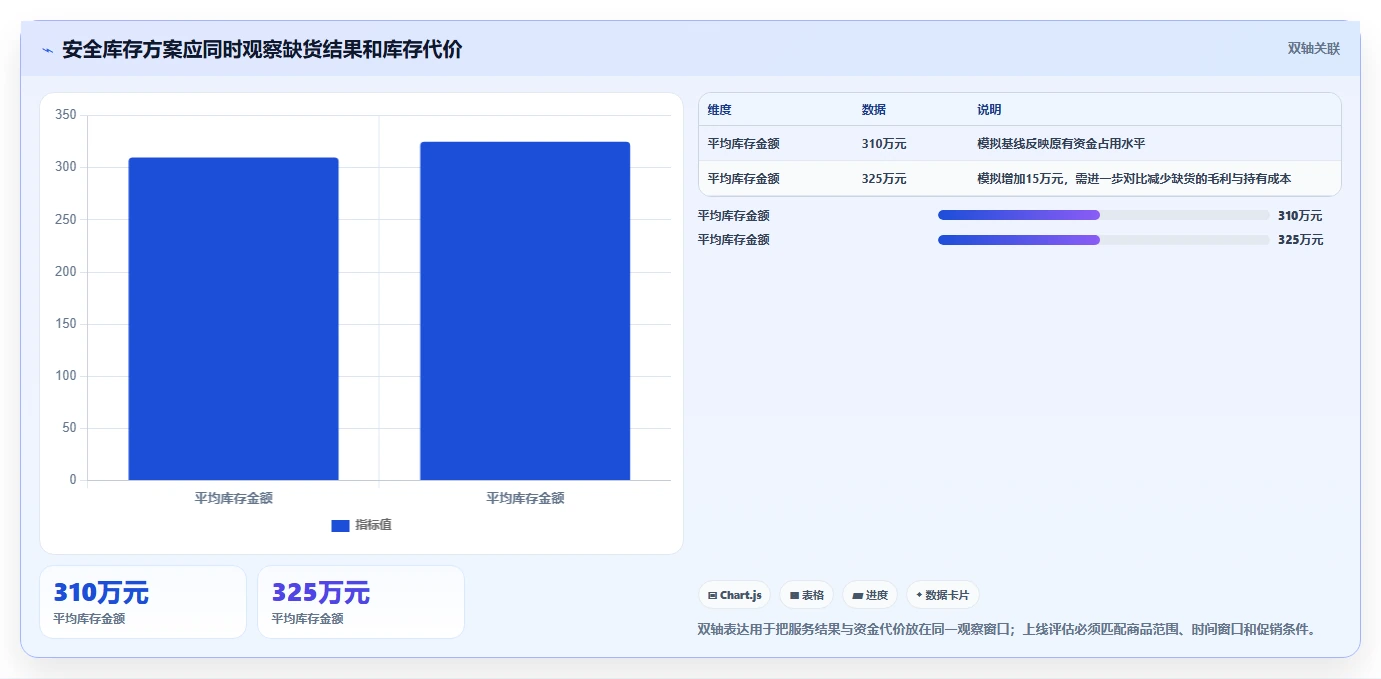This screenshot has width=1381, height=679.
Task: Select the left chart bar valued 310
Action: tap(233, 319)
